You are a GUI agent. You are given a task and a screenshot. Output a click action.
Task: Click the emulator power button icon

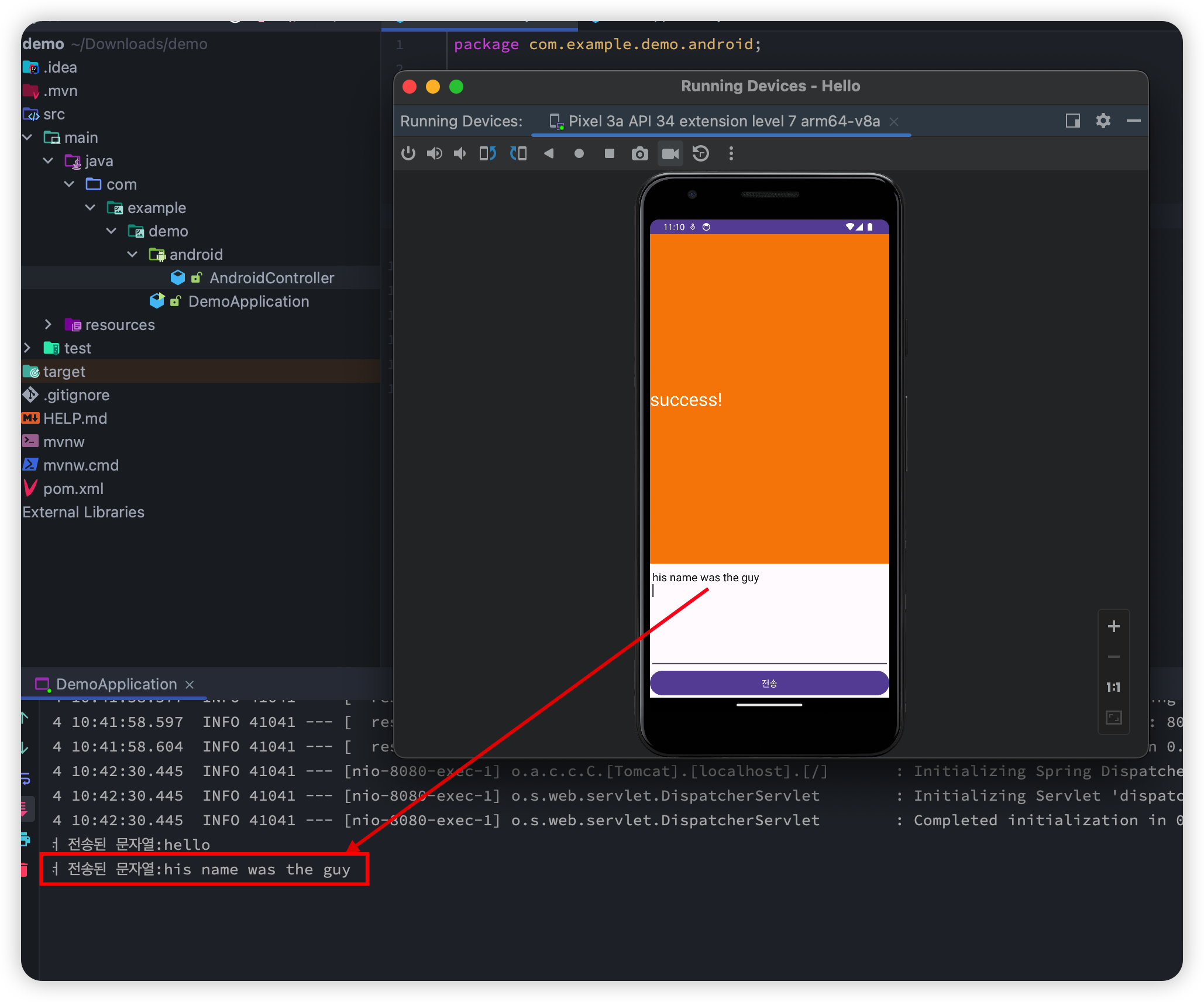(x=408, y=153)
